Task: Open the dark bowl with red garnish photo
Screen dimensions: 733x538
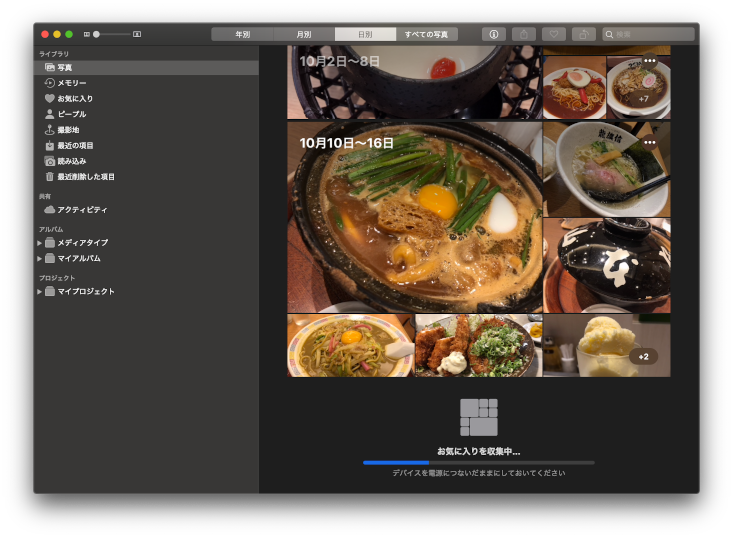Action: click(x=415, y=82)
